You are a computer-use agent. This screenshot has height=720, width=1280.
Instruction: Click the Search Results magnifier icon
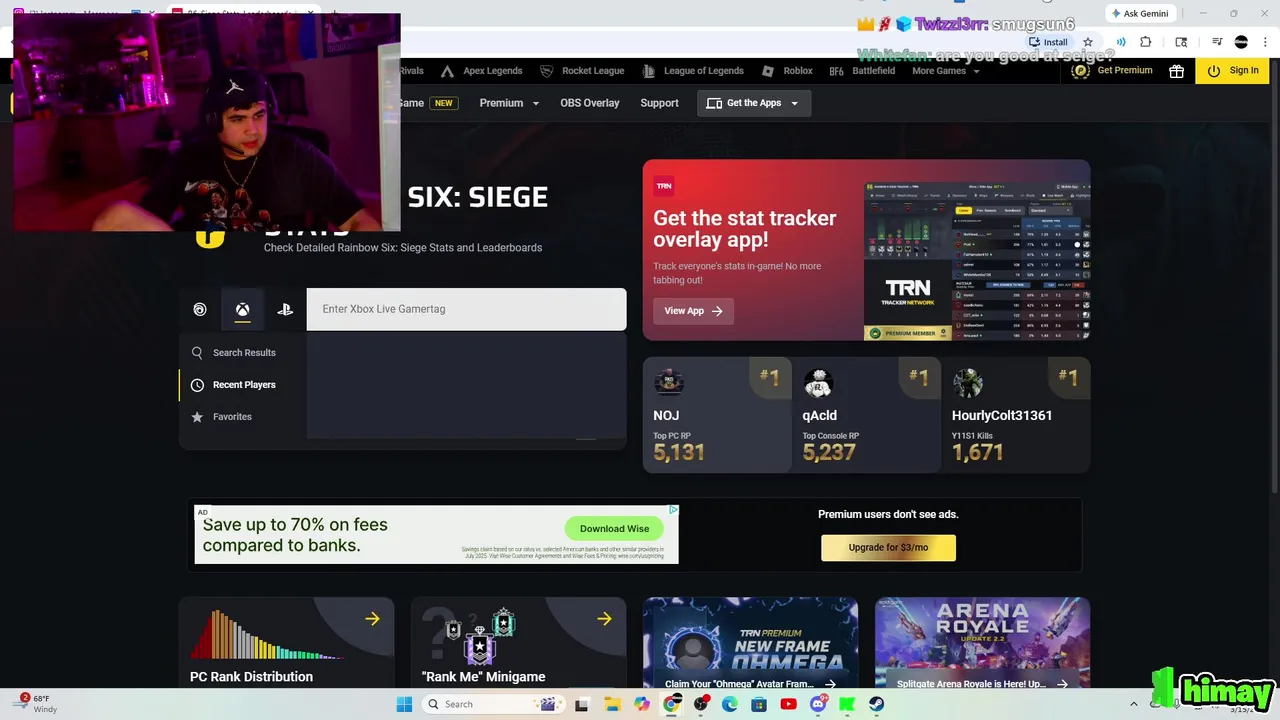coord(197,353)
